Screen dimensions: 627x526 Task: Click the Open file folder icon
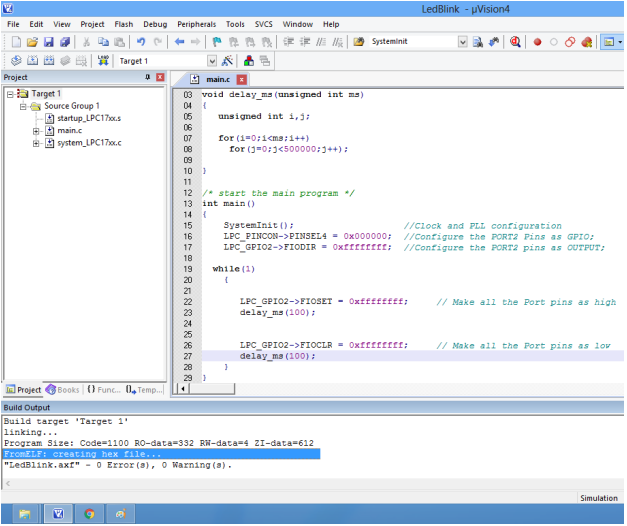click(x=33, y=42)
